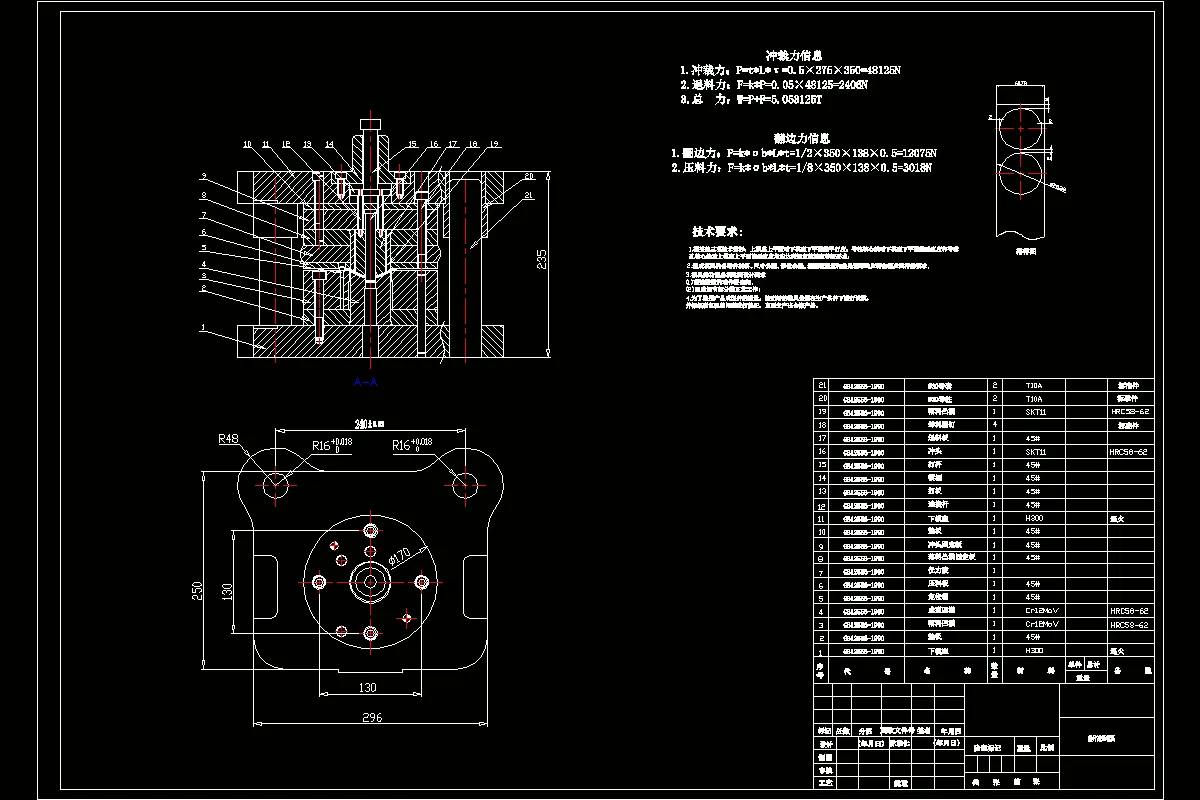Click HRC58-62 note in row 3
This screenshot has width=1200, height=800.
tap(1129, 623)
